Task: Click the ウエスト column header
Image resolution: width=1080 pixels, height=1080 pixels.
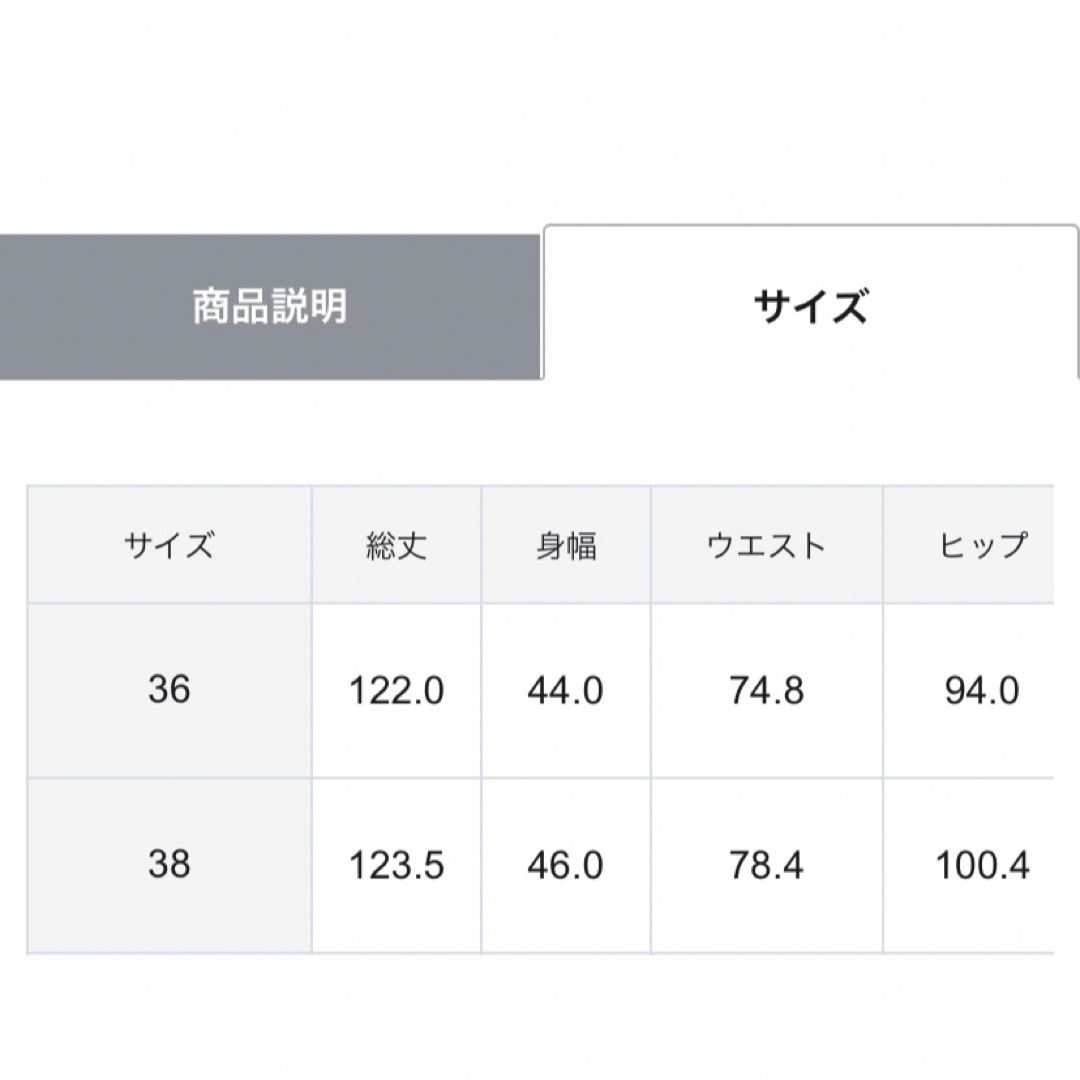Action: [767, 545]
